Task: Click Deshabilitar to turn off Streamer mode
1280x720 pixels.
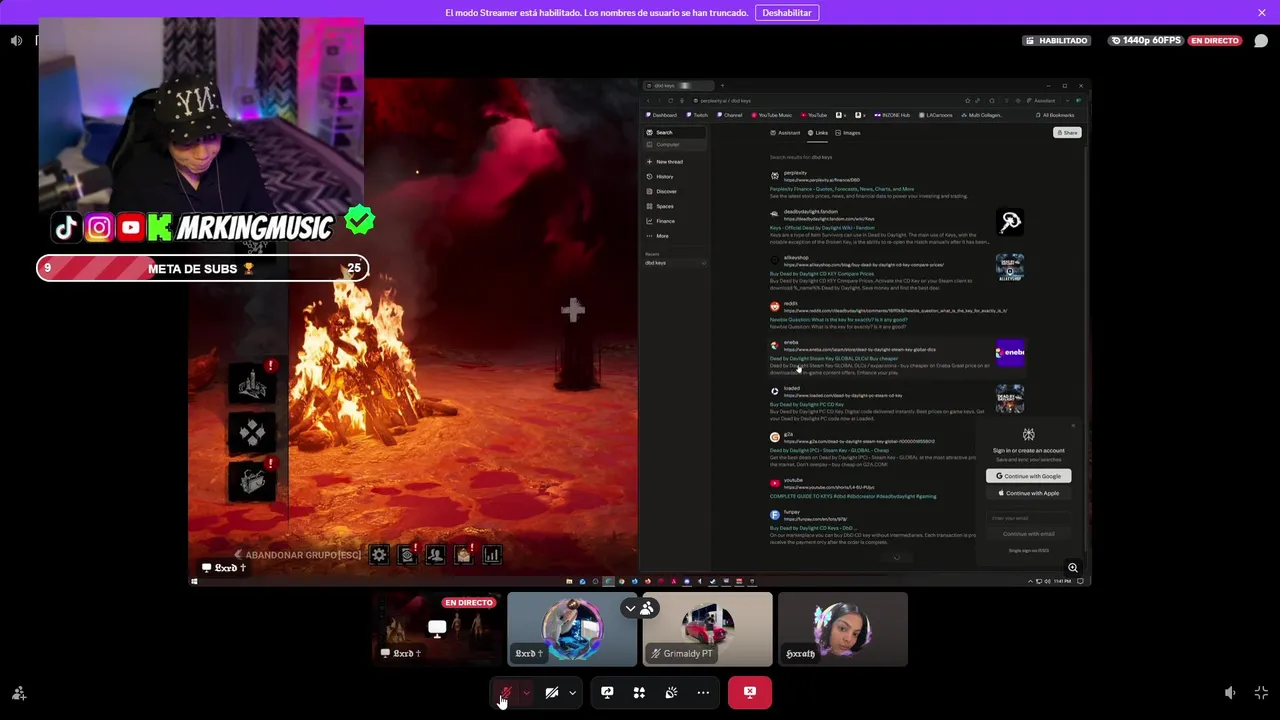Action: pos(787,13)
